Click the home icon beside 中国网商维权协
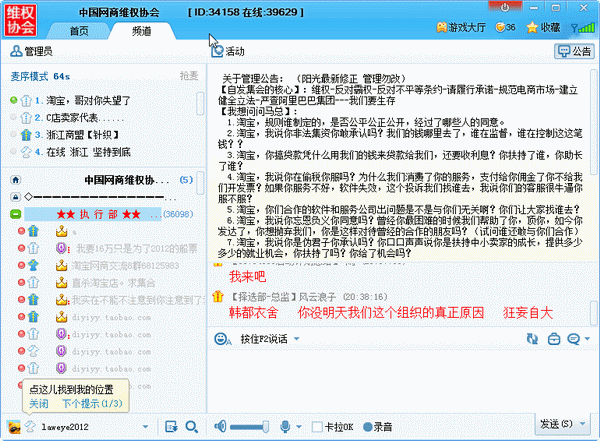The height and width of the screenshot is (441, 600). (x=15, y=180)
